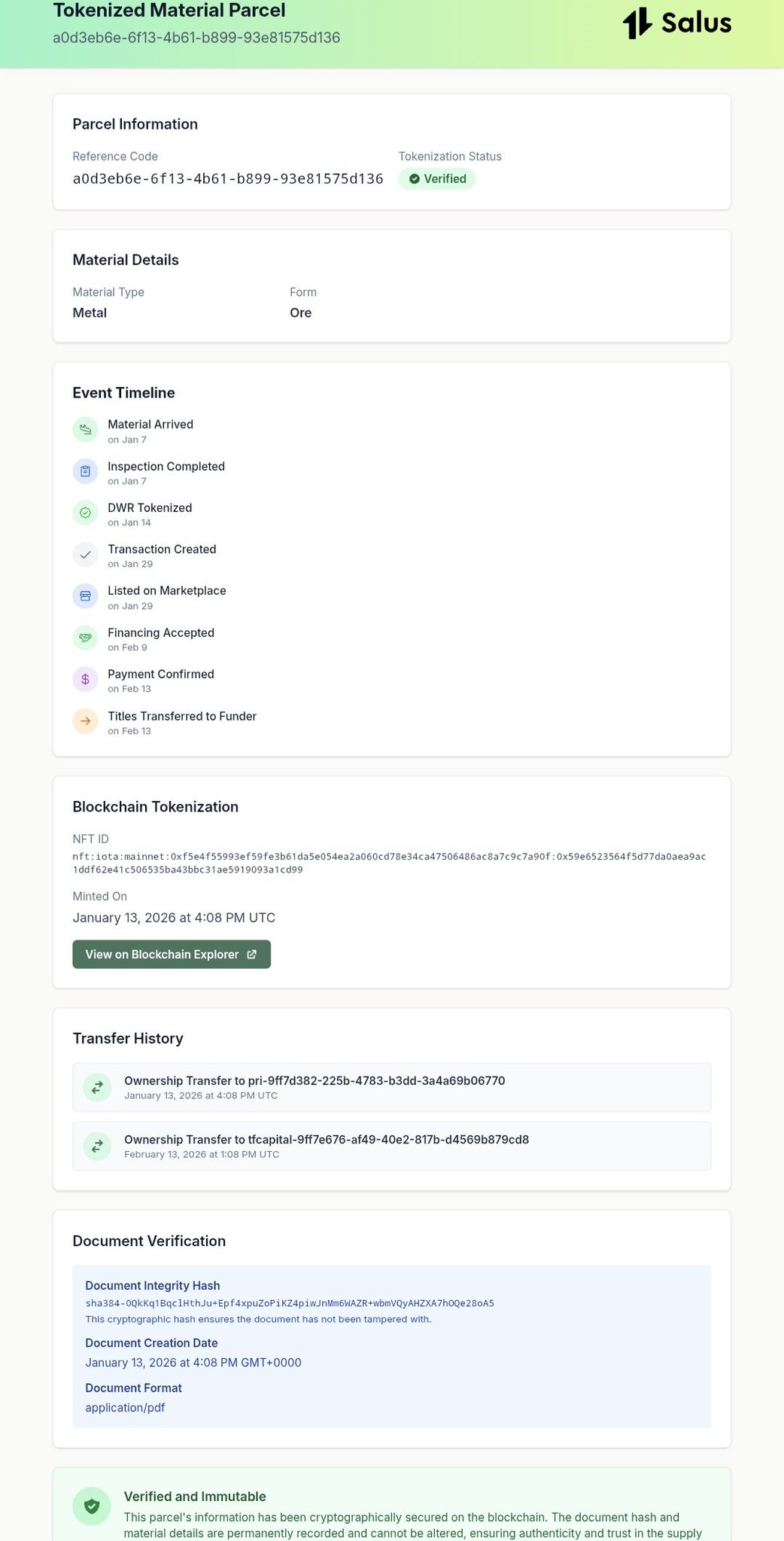The width and height of the screenshot is (784, 1541).
Task: Click the Salus logo icon
Action: pyautogui.click(x=637, y=23)
